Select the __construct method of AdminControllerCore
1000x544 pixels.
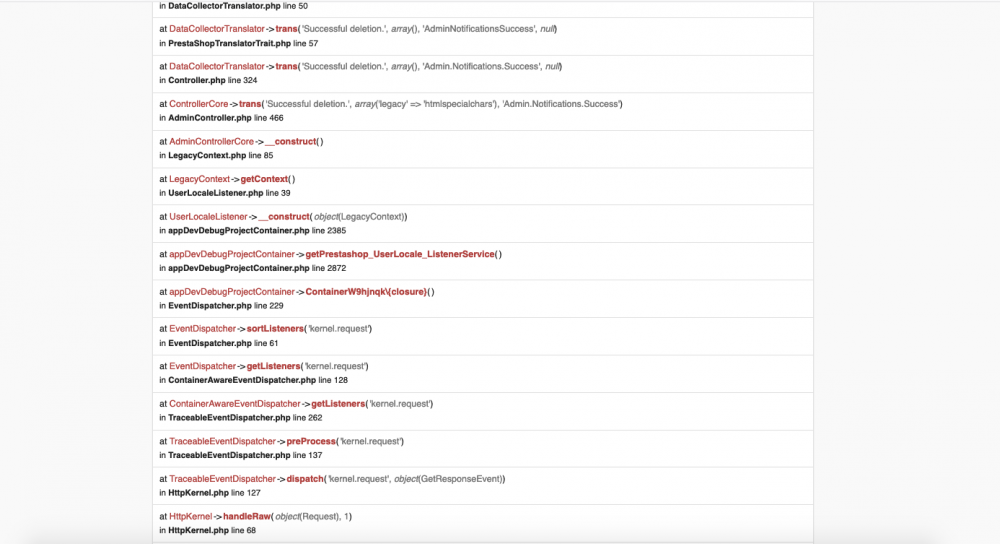click(x=290, y=142)
